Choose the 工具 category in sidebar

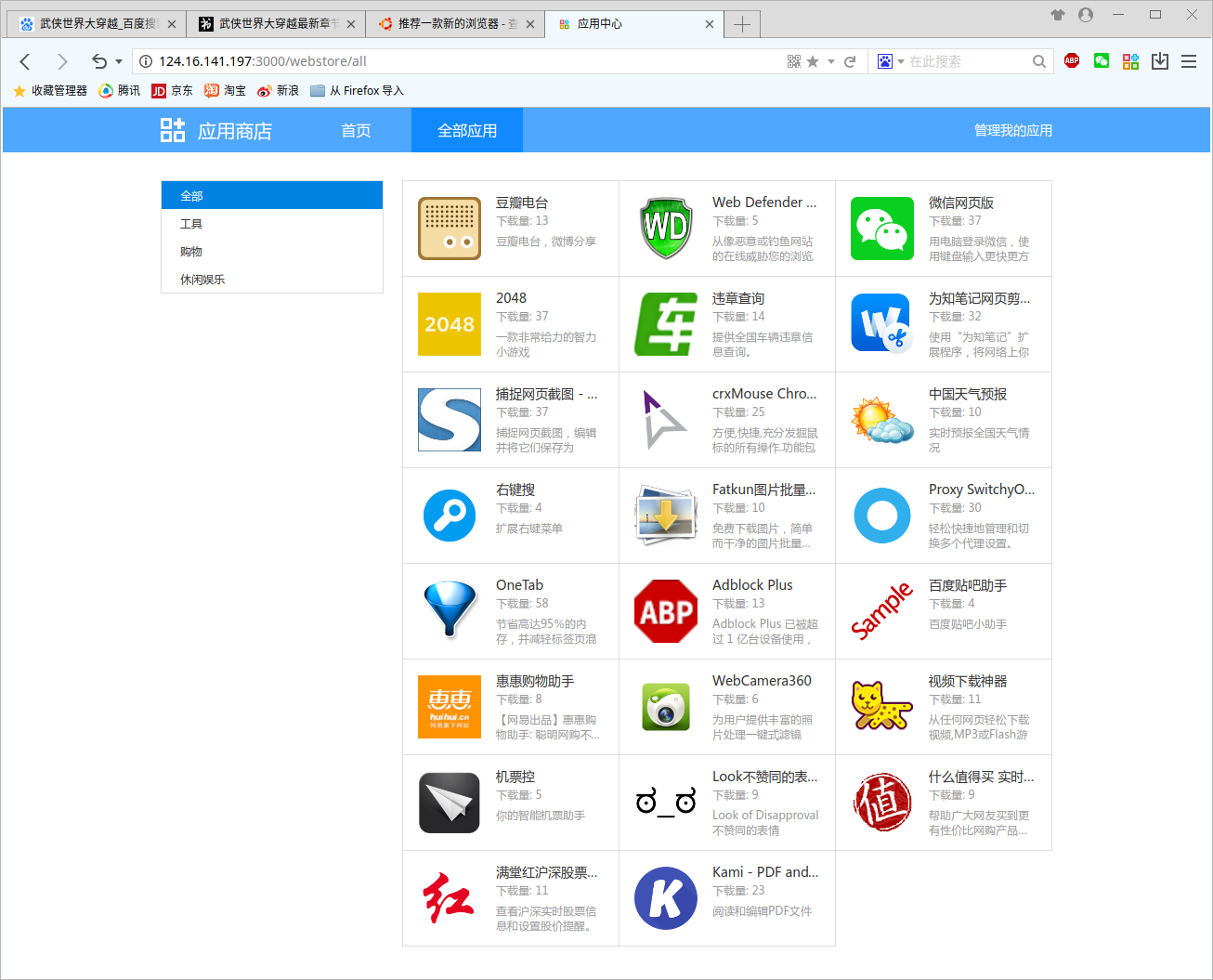coord(272,224)
